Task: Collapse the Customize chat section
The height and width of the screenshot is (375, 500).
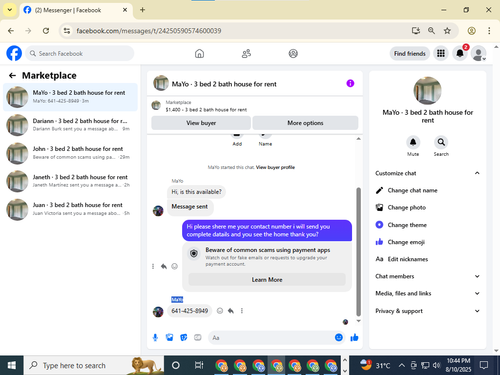Action: click(427, 173)
